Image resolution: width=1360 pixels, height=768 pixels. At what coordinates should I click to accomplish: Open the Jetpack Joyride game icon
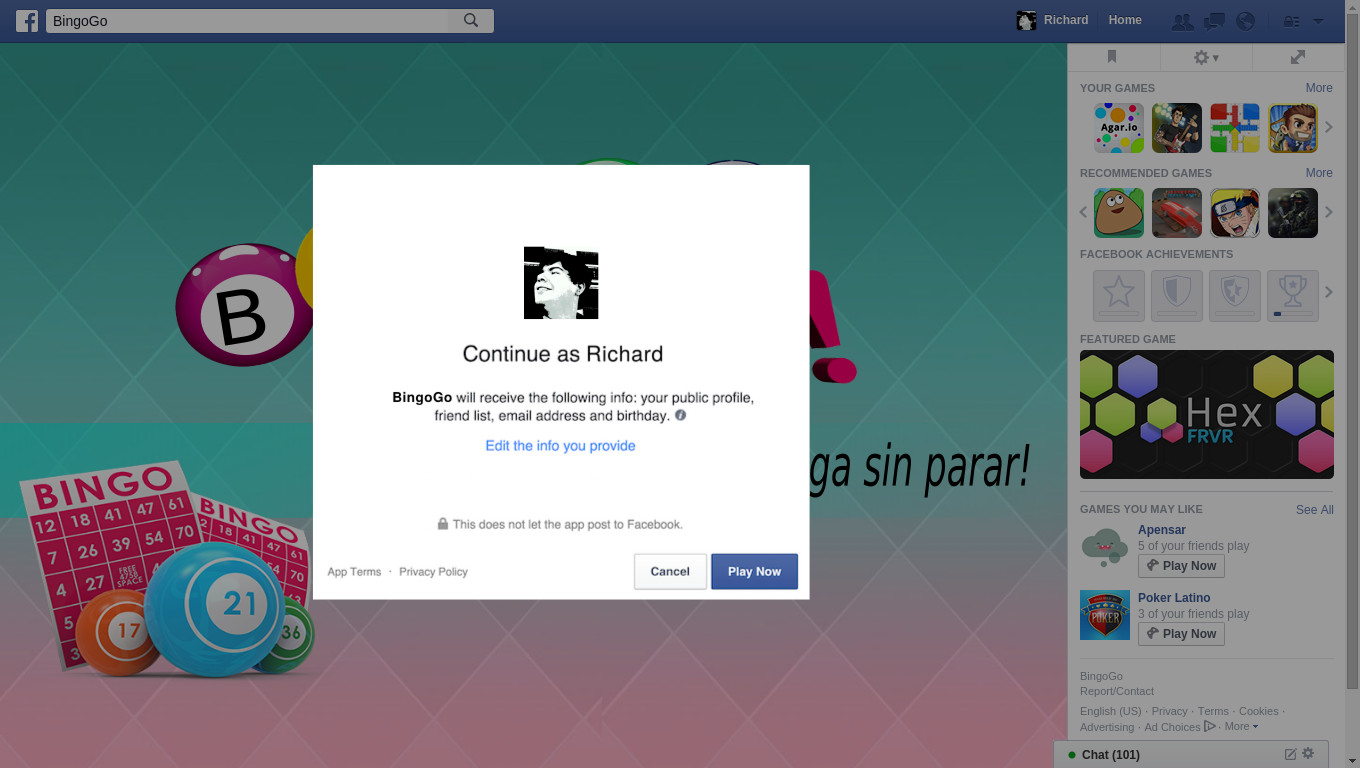coord(1293,128)
